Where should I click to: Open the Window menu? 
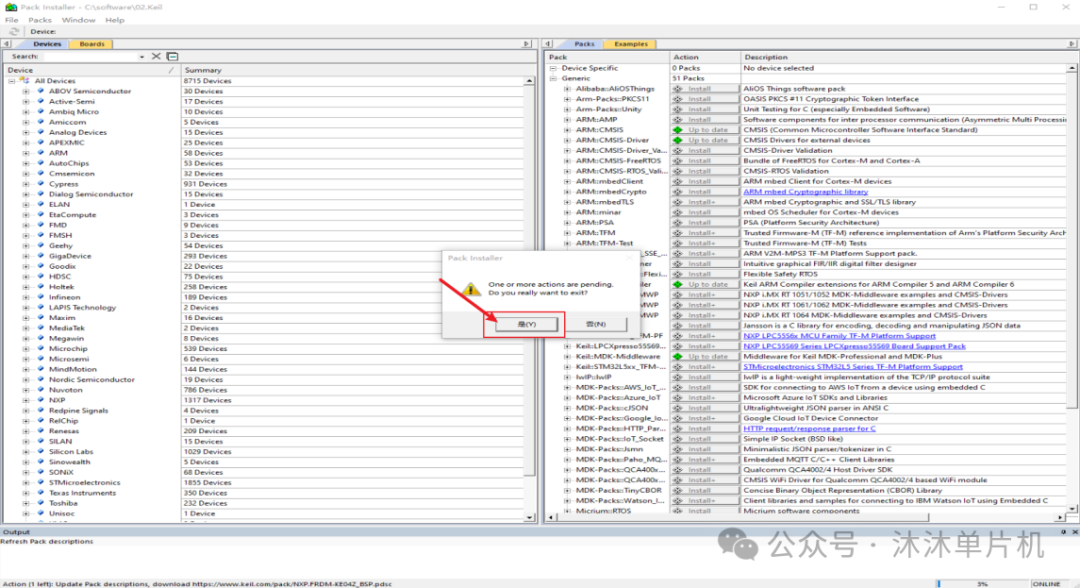coord(79,20)
